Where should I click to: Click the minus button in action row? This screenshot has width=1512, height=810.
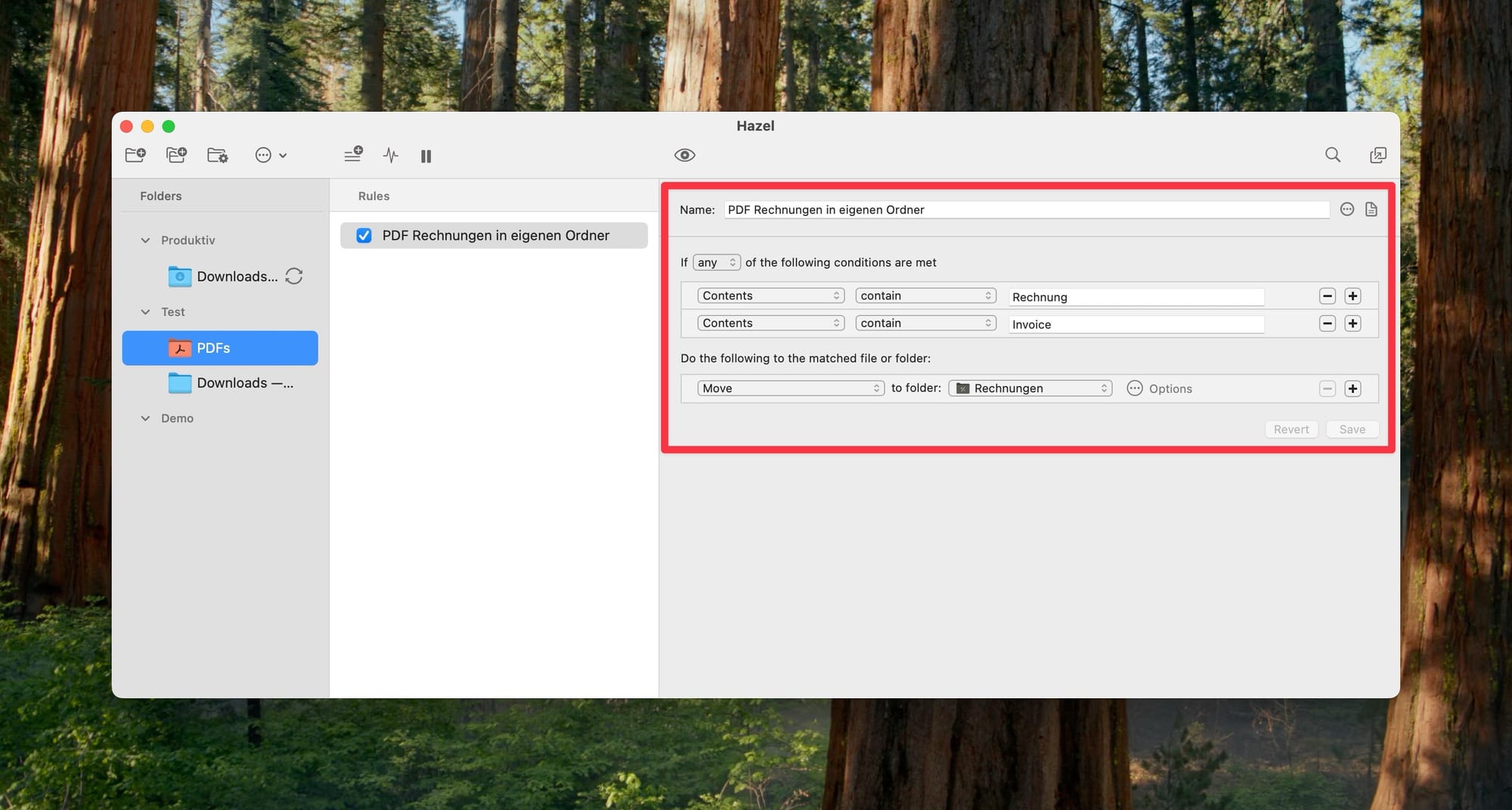1327,388
